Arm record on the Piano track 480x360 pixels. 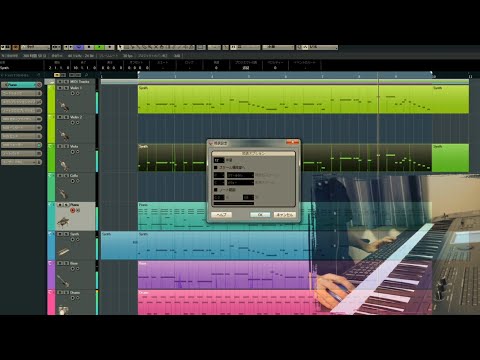coord(72,210)
